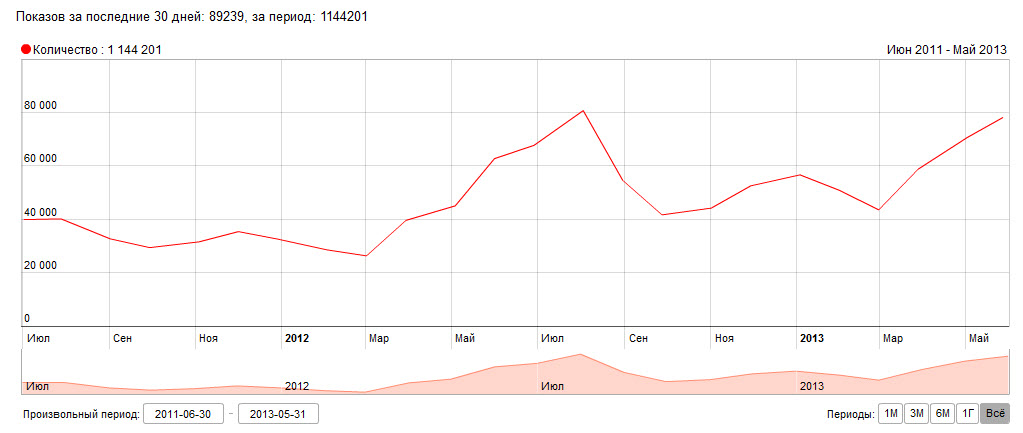Click the legend text Количество : 1 144 201
This screenshot has width=1023, height=433.
97,50
